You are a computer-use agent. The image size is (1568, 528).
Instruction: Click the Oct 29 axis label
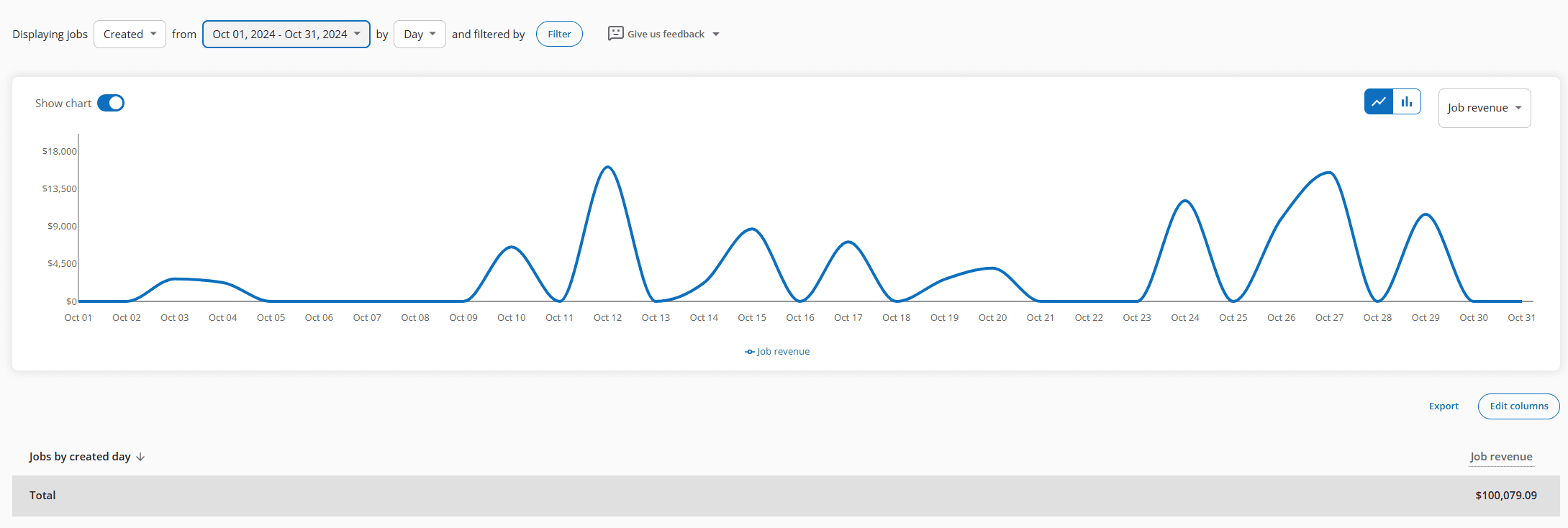1426,317
